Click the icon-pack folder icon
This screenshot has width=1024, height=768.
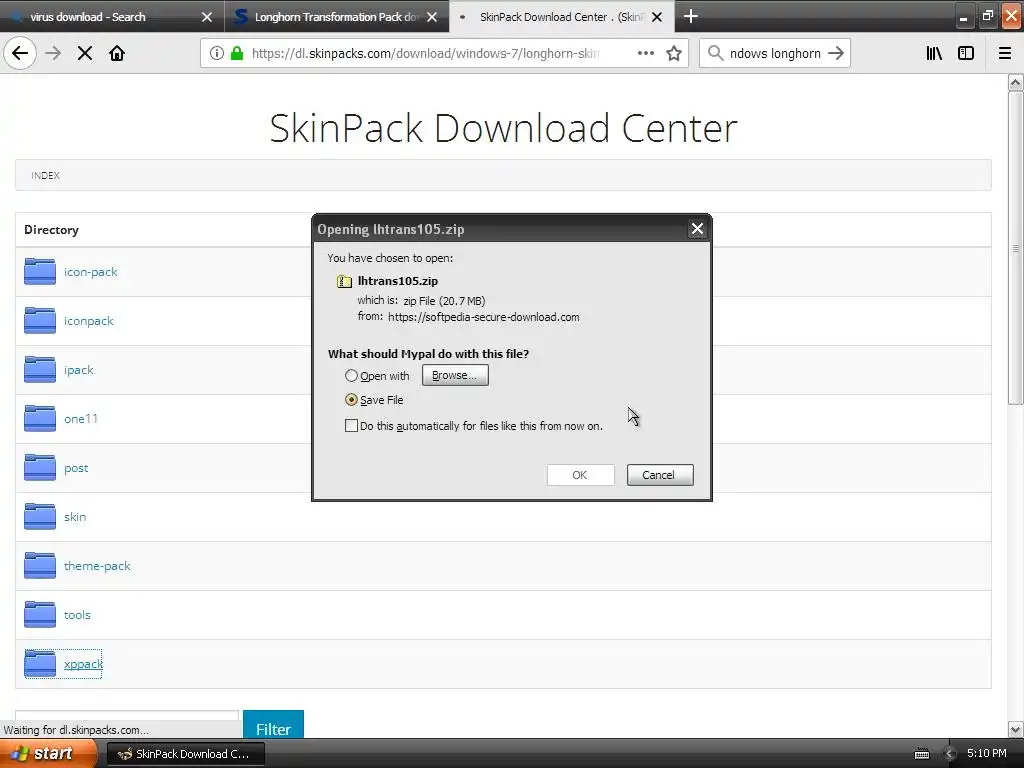pyautogui.click(x=40, y=271)
